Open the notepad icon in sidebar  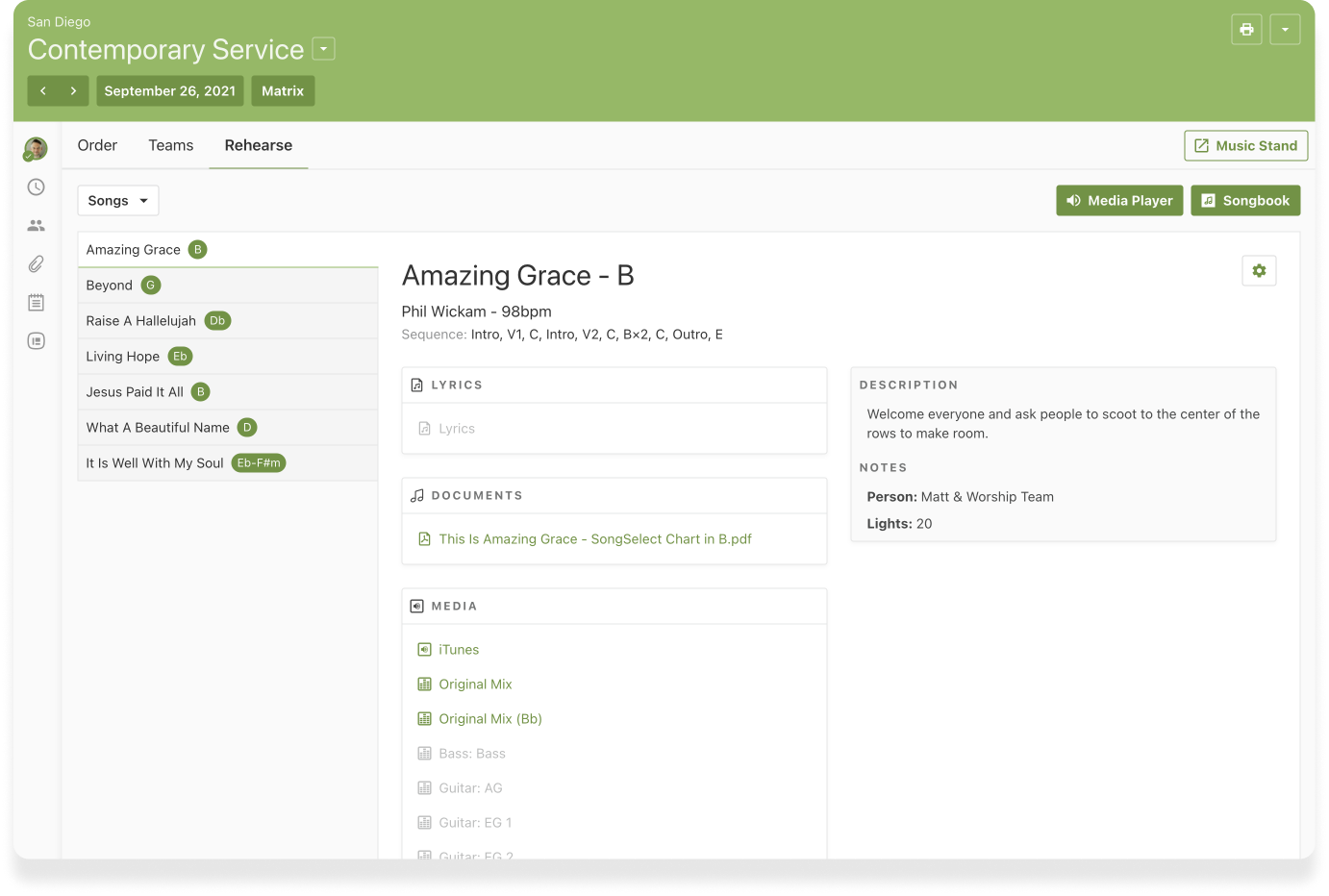tap(37, 303)
